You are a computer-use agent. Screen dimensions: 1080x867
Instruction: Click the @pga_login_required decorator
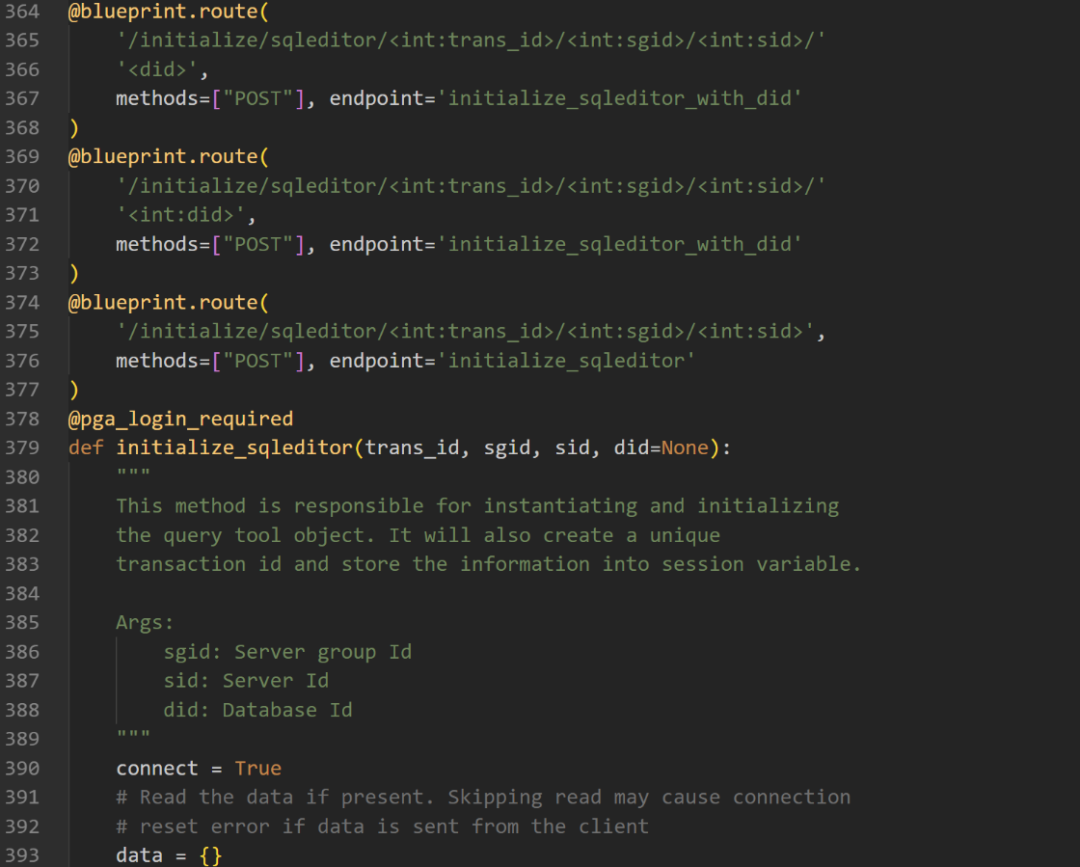180,419
